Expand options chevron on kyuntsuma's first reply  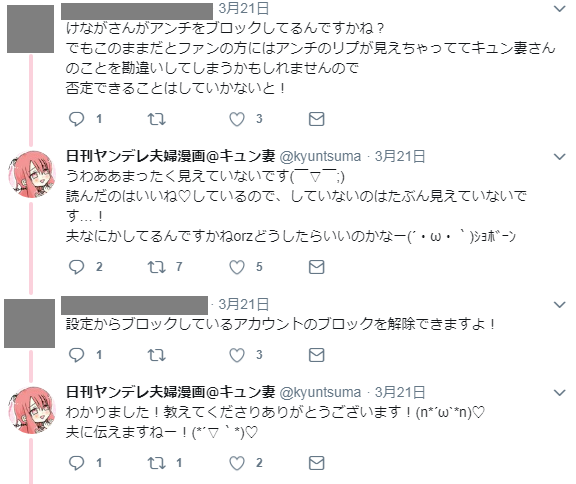click(x=559, y=157)
